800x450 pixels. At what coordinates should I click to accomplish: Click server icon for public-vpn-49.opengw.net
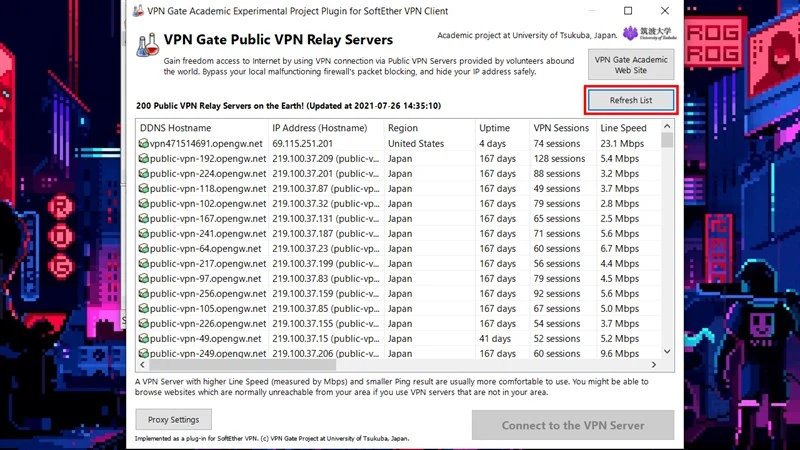[x=143, y=338]
